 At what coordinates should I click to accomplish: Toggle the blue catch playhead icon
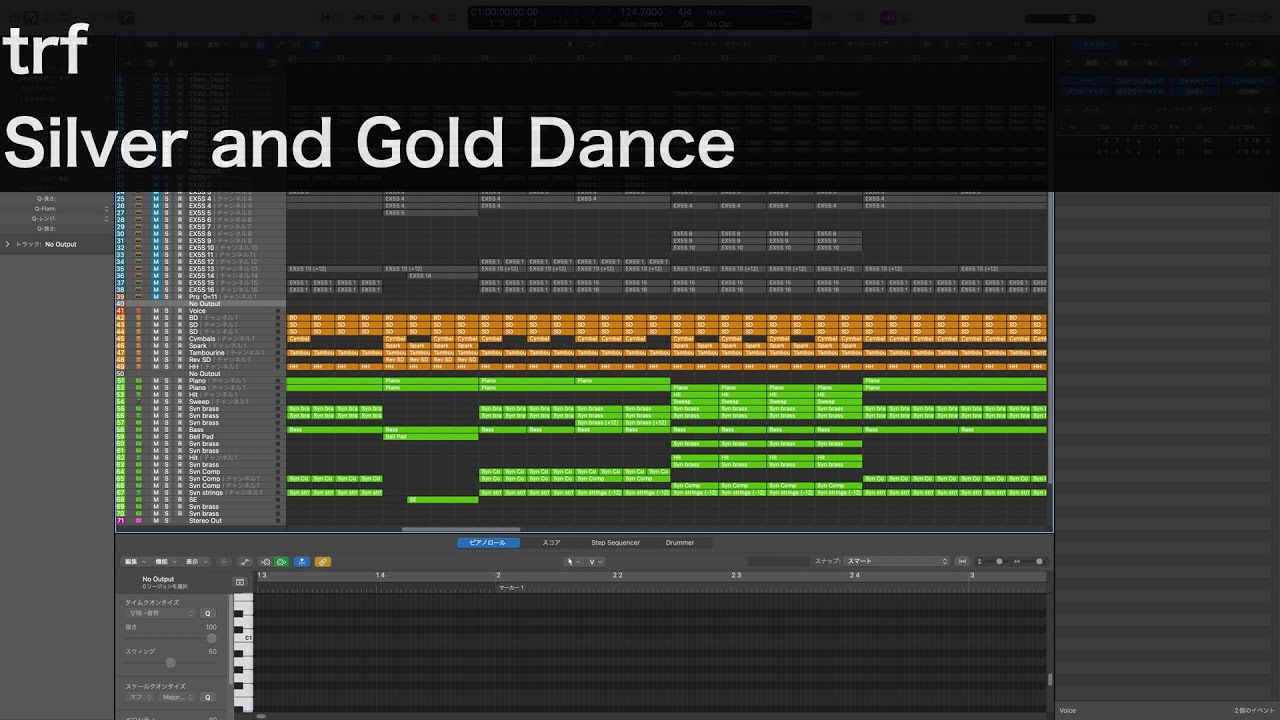[x=302, y=562]
